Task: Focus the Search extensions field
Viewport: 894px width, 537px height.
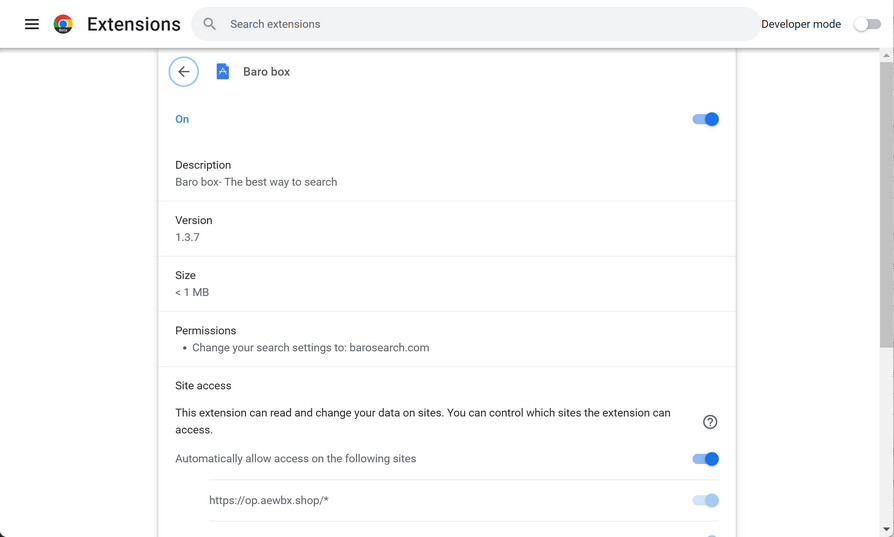Action: 480,24
